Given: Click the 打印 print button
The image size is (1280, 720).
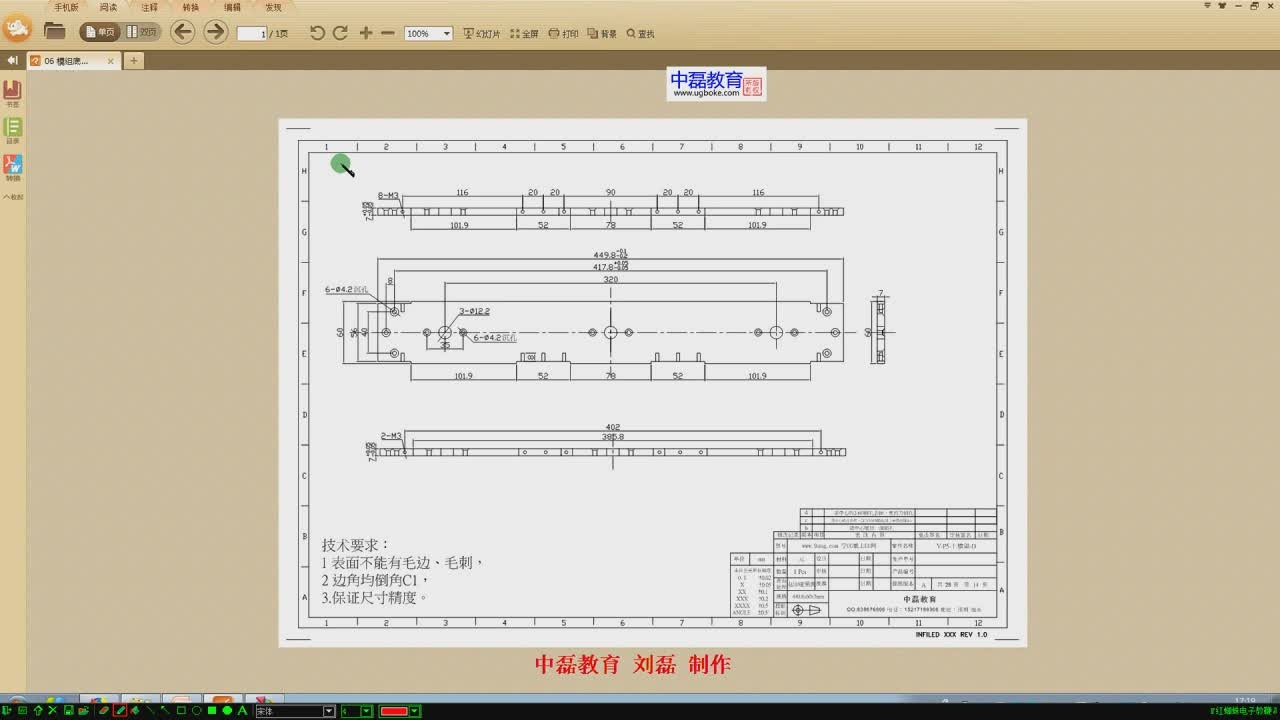Looking at the screenshot, I should [564, 33].
